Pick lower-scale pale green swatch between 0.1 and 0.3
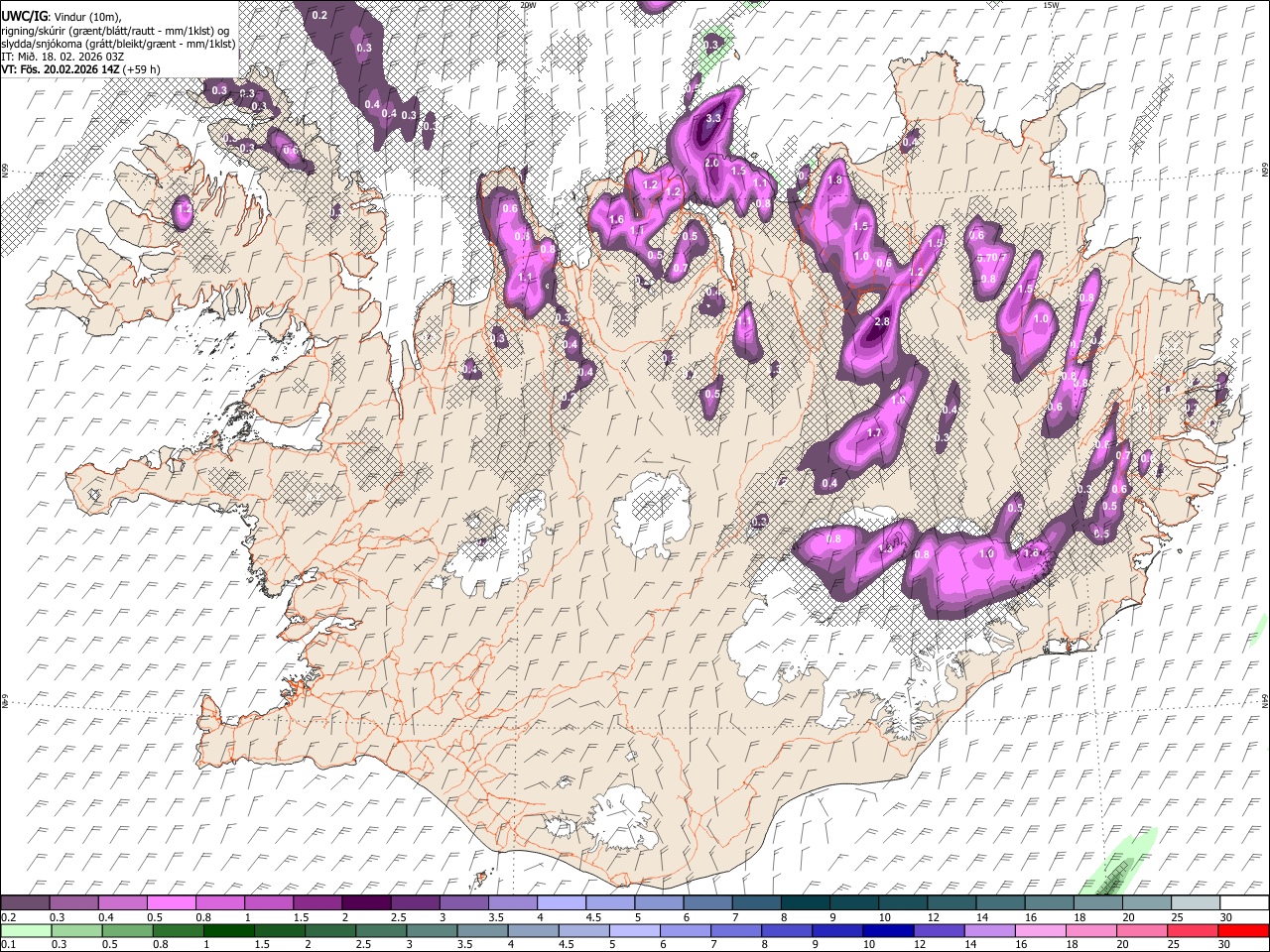This screenshot has width=1270, height=952. click(26, 930)
